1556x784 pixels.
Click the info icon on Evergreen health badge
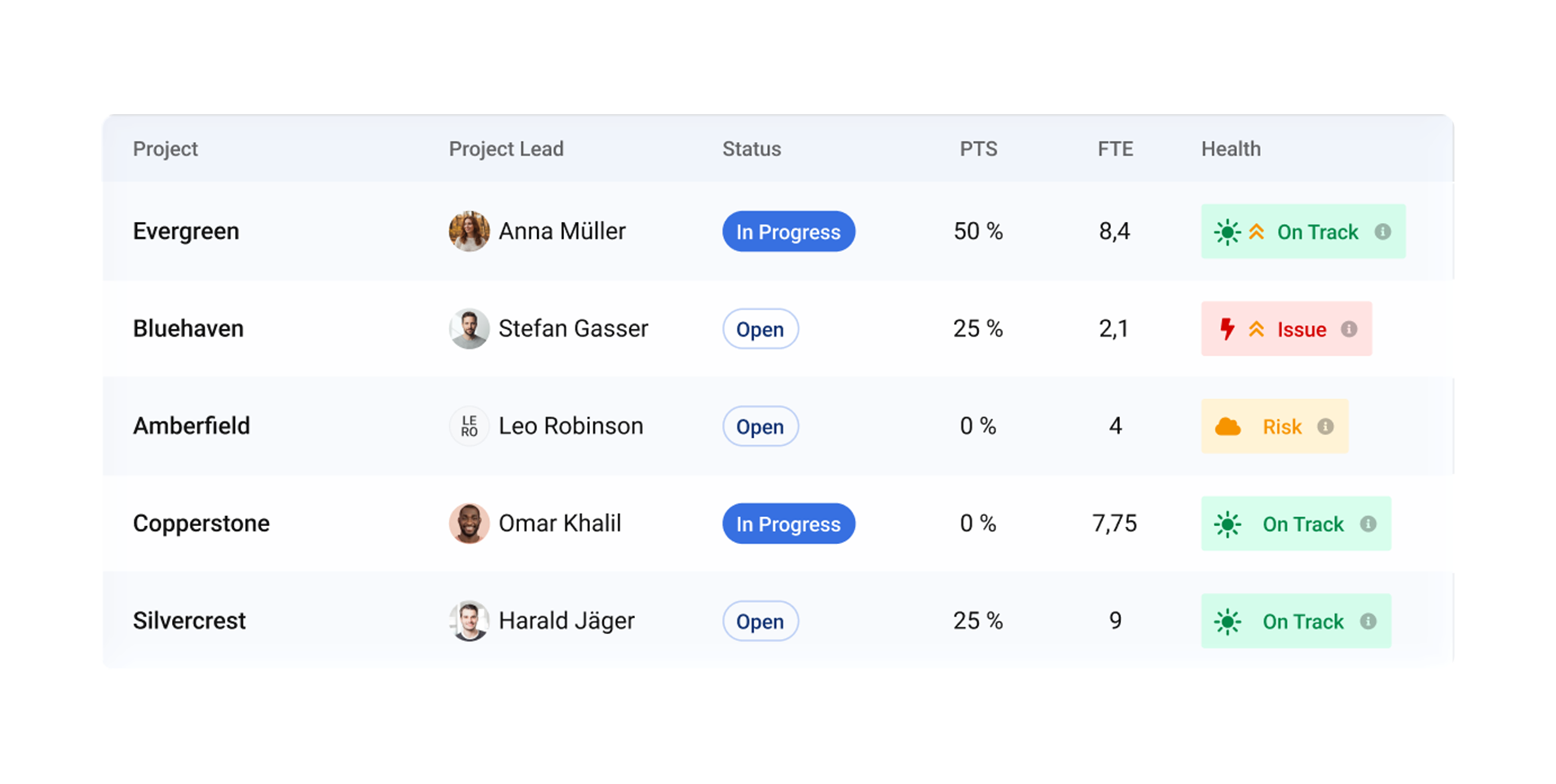point(1383,232)
